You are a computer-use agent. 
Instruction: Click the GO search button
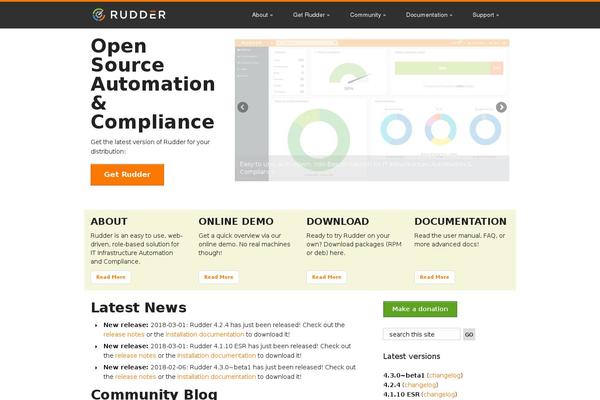pos(469,335)
